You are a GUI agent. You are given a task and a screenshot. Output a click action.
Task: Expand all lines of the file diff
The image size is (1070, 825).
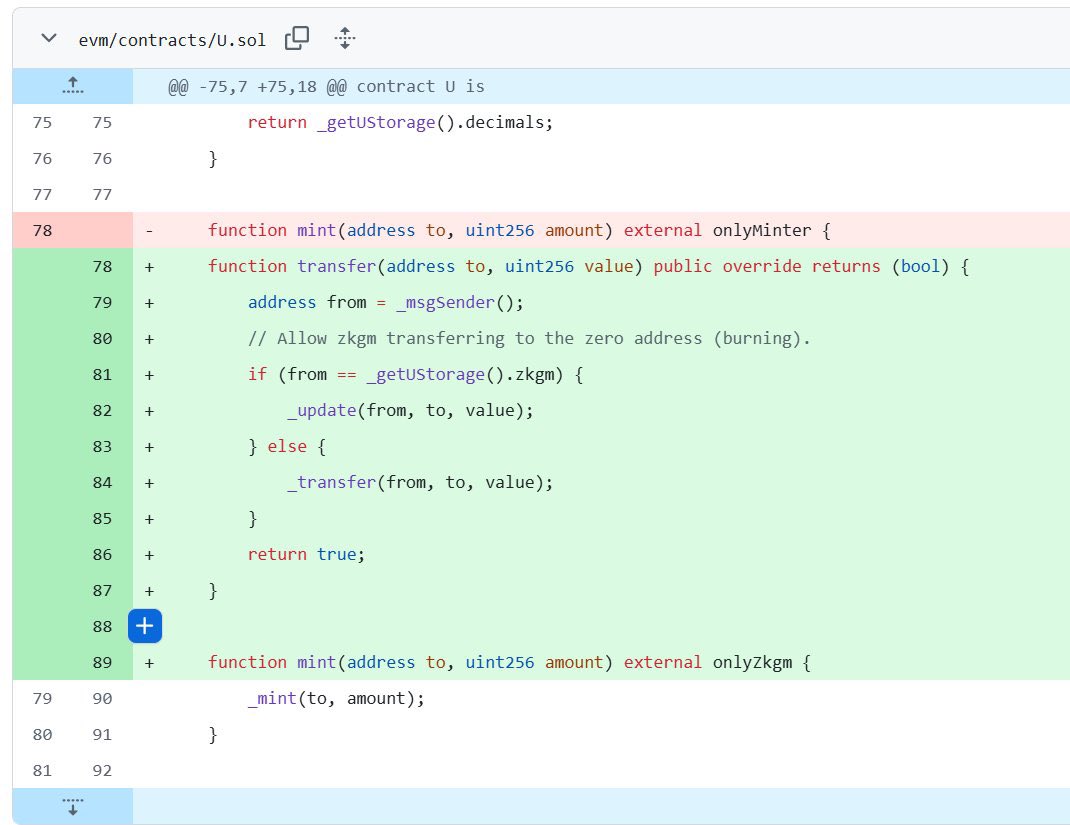point(345,38)
